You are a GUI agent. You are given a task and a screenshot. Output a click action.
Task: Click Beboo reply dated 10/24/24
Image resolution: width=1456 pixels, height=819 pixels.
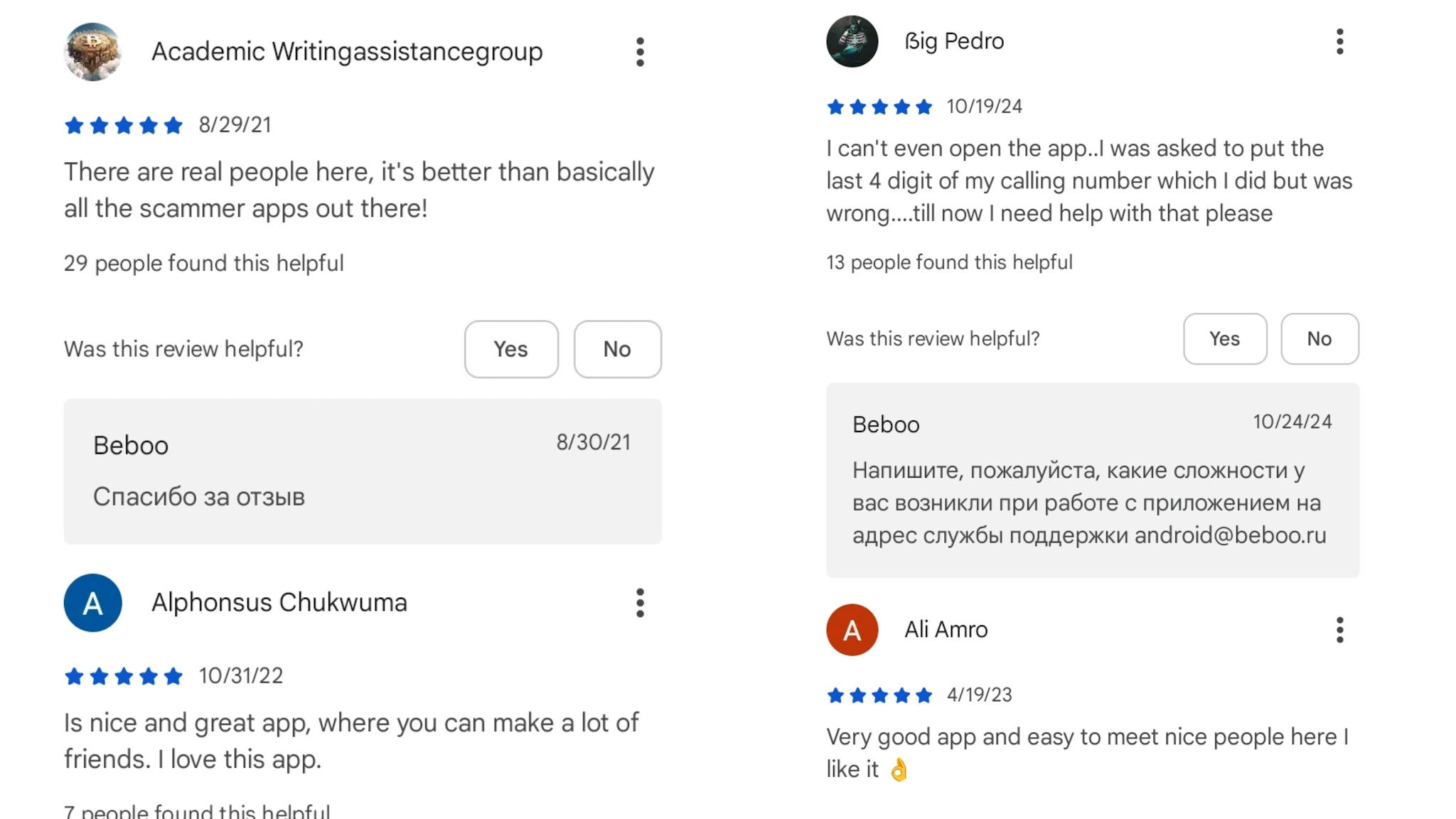coord(1093,481)
